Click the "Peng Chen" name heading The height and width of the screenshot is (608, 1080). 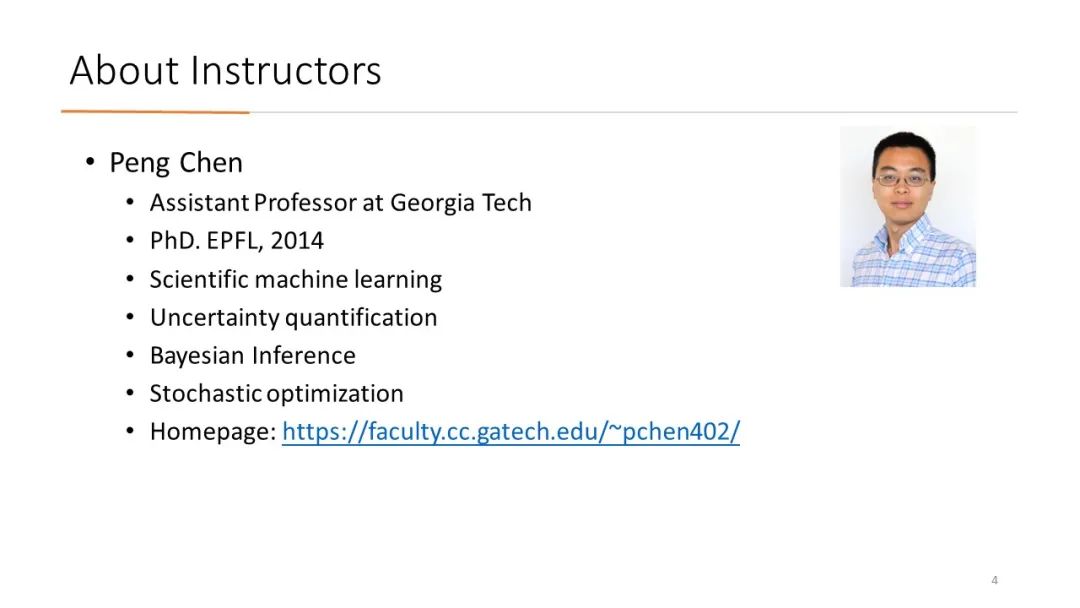(x=176, y=163)
